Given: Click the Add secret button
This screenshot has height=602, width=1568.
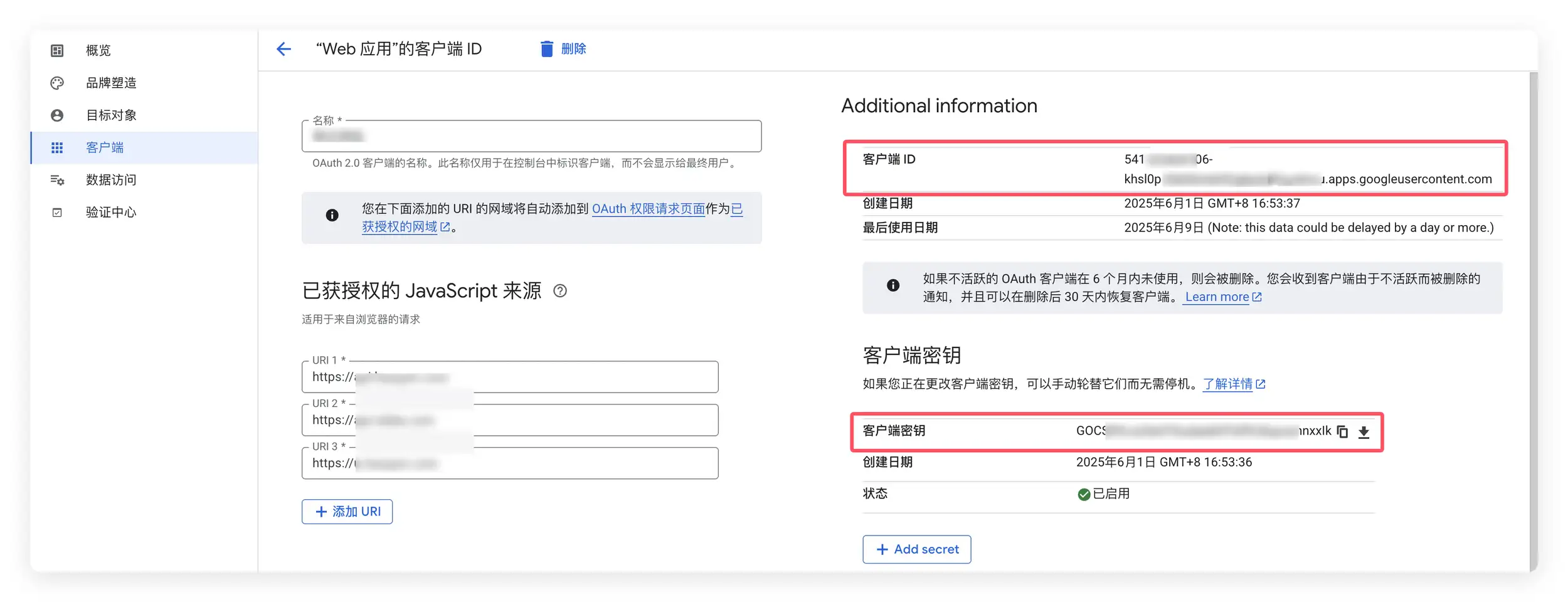Looking at the screenshot, I should pyautogui.click(x=916, y=549).
